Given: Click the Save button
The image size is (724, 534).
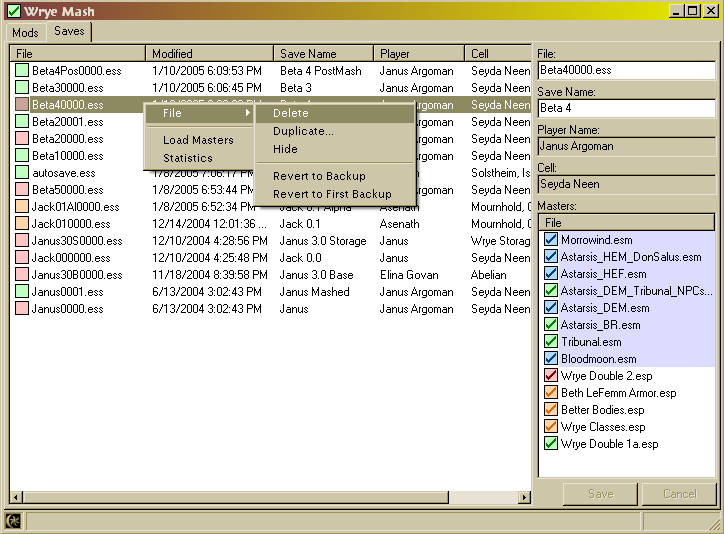Looking at the screenshot, I should 600,494.
